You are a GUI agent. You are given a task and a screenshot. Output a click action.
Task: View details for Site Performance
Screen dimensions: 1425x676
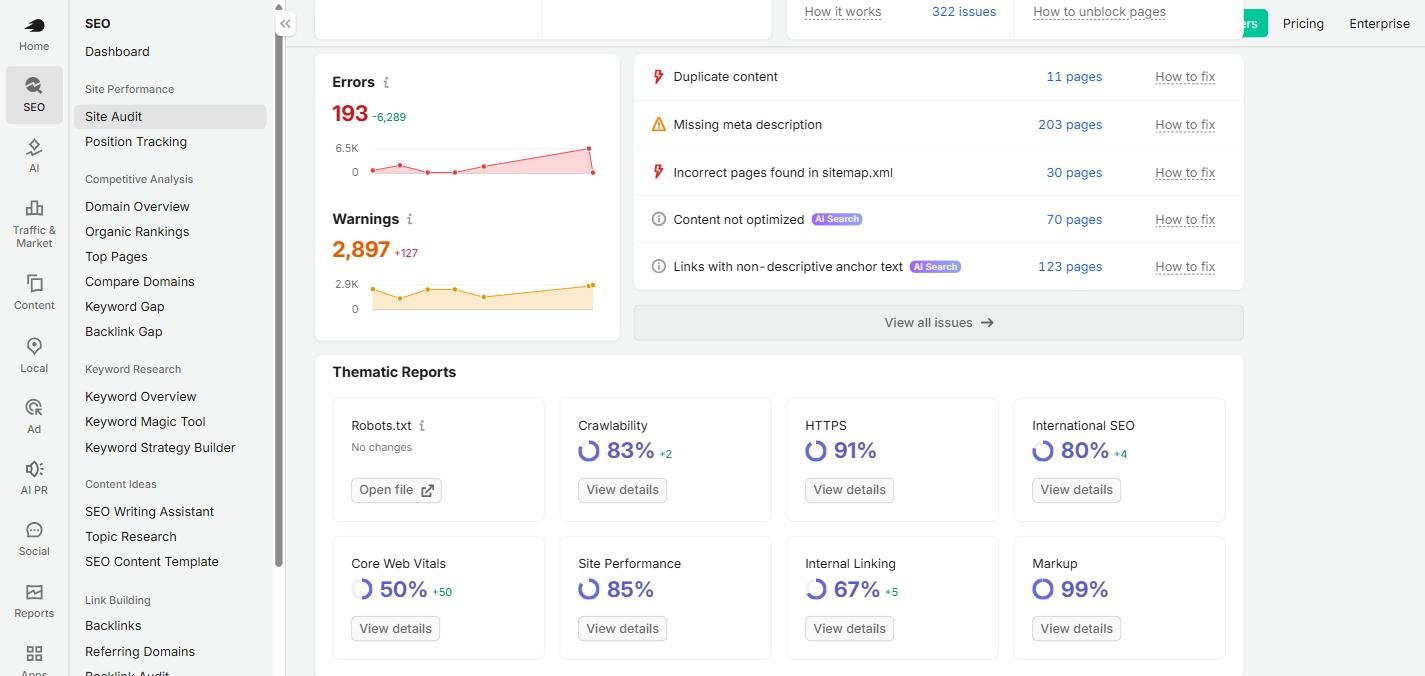(x=622, y=628)
